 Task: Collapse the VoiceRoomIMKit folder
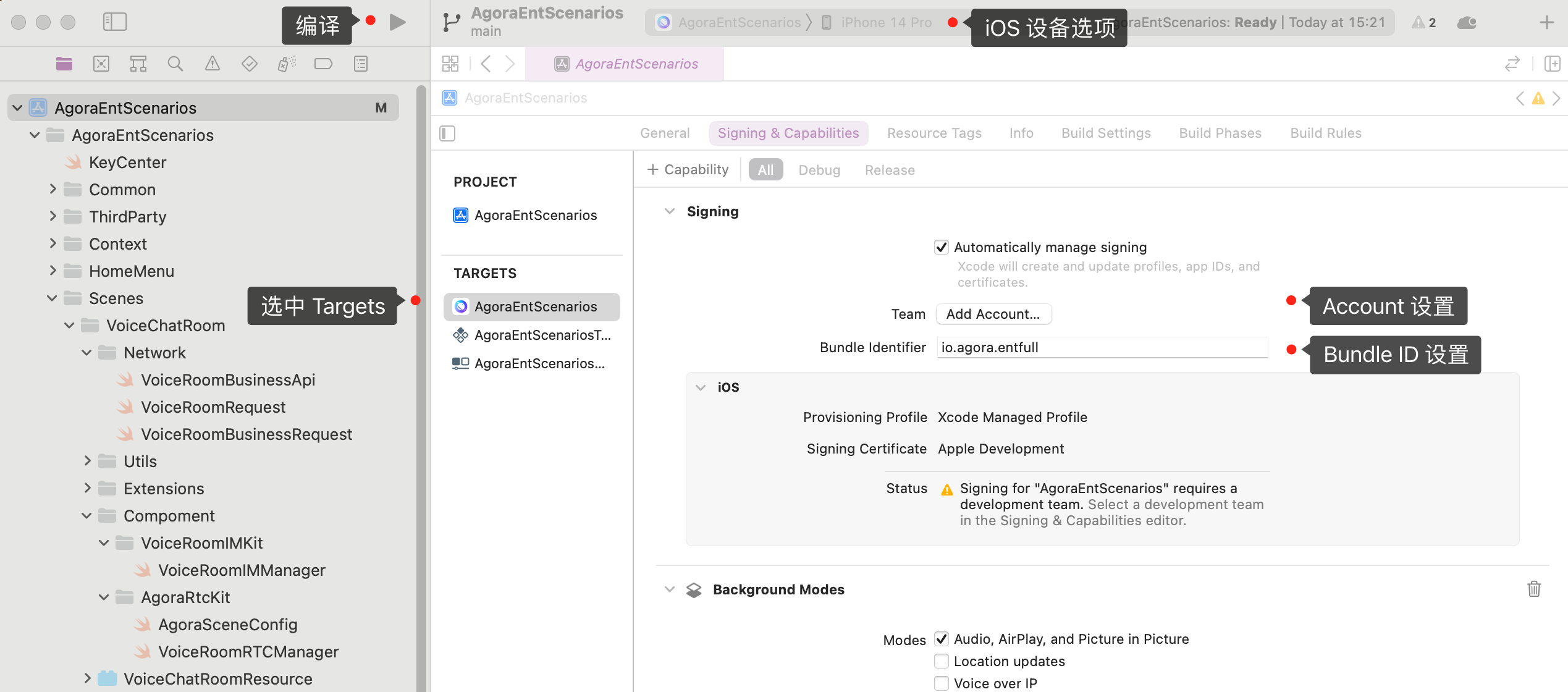pyautogui.click(x=104, y=543)
